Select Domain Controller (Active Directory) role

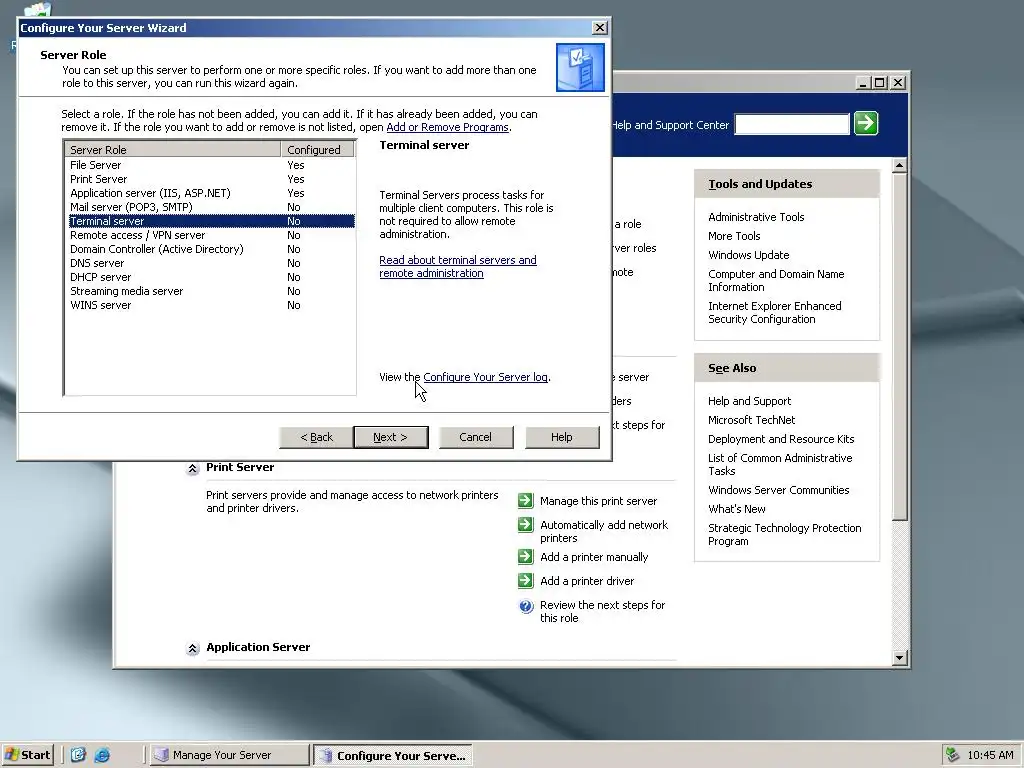(x=211, y=249)
